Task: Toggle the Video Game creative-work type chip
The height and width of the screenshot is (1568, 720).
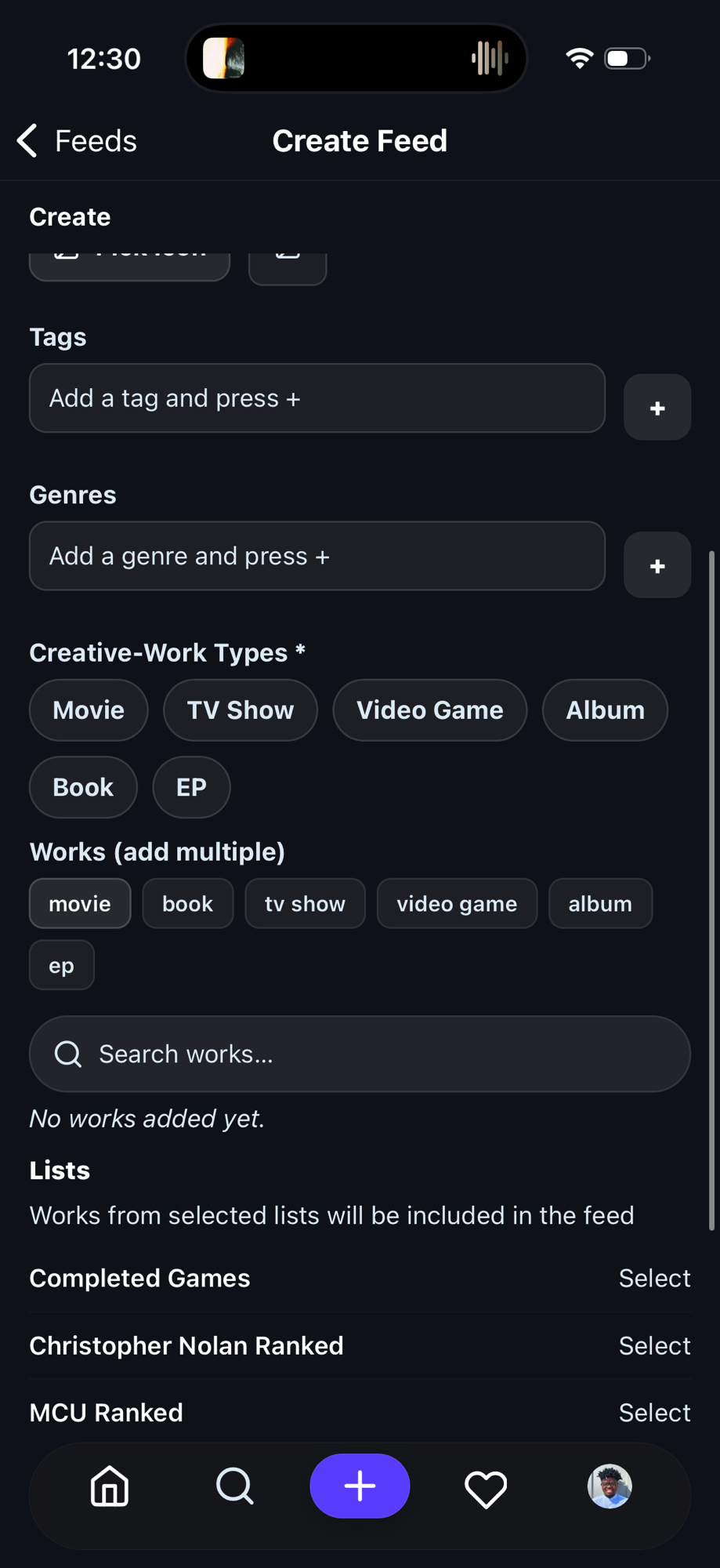Action: click(429, 710)
